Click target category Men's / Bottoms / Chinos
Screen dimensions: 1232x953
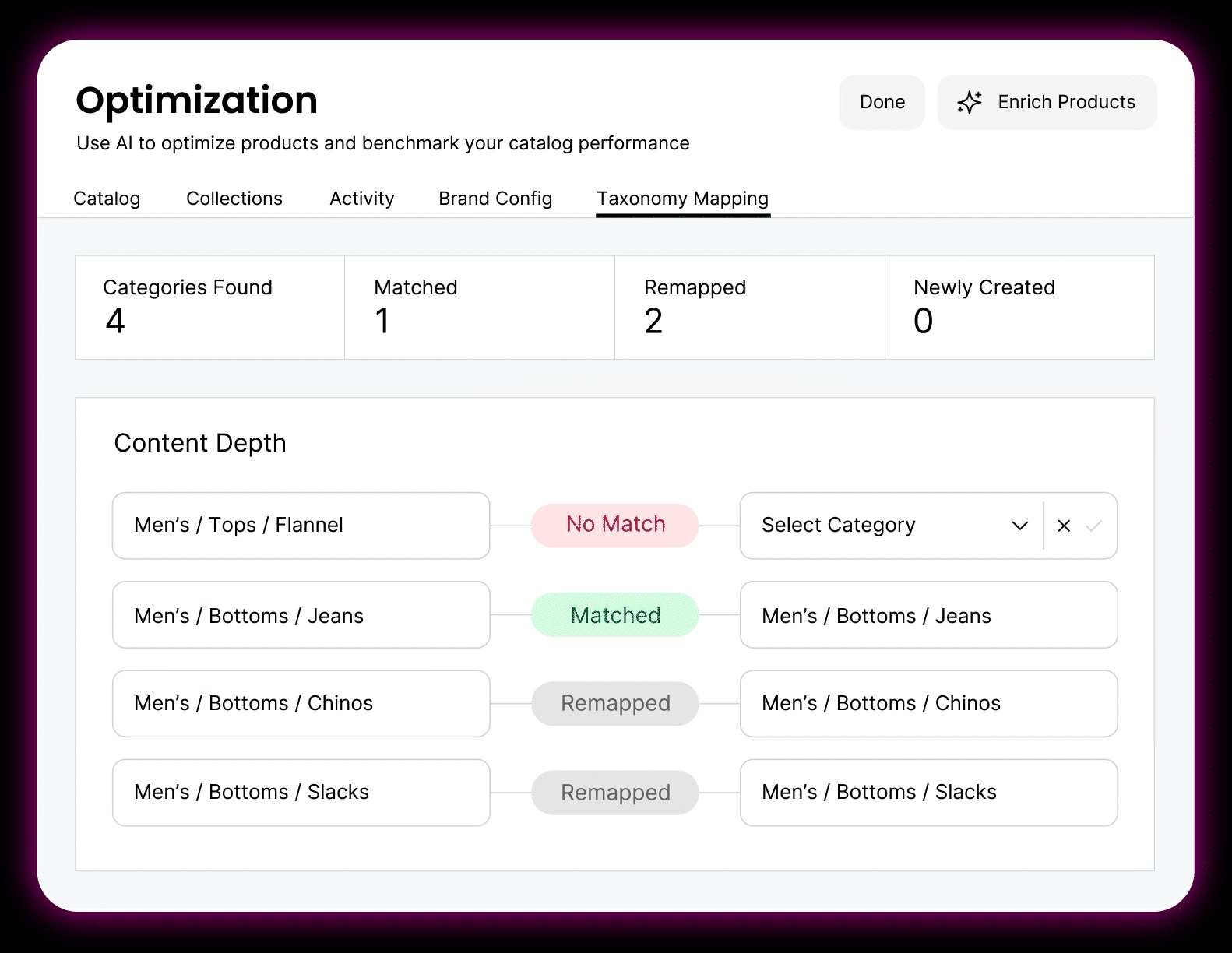(929, 704)
